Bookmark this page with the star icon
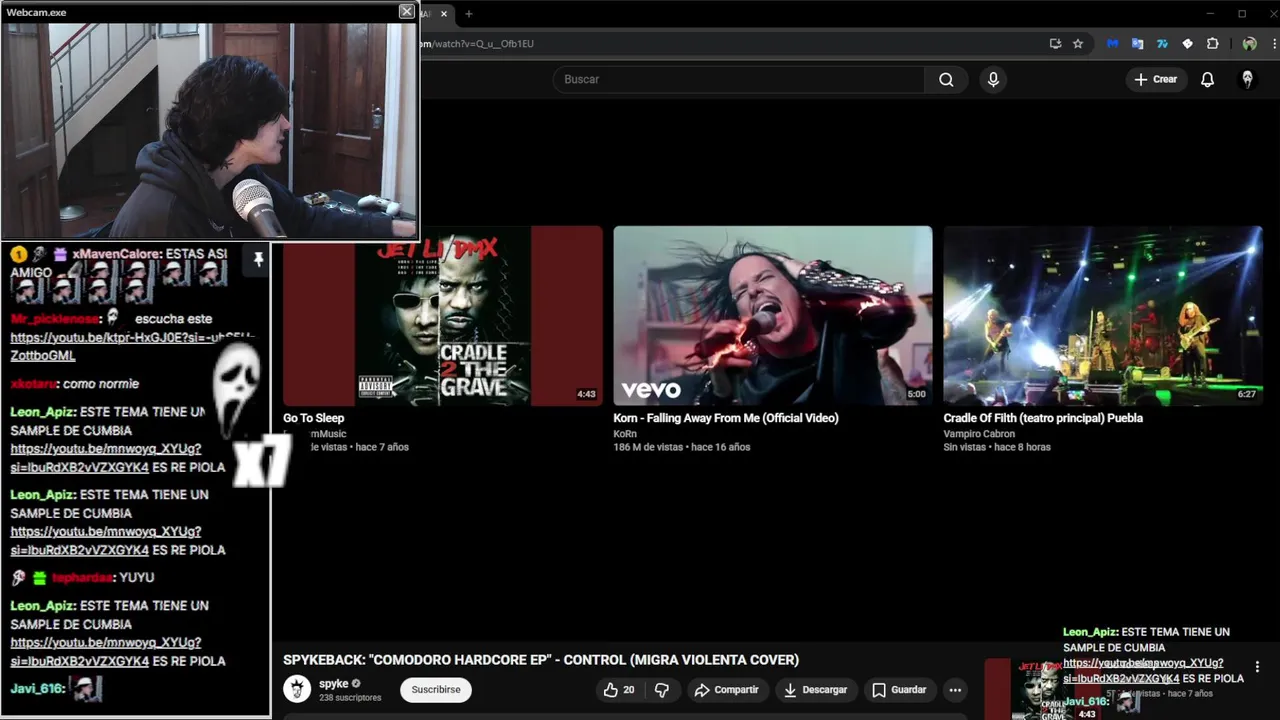Image resolution: width=1280 pixels, height=720 pixels. pos(1078,44)
